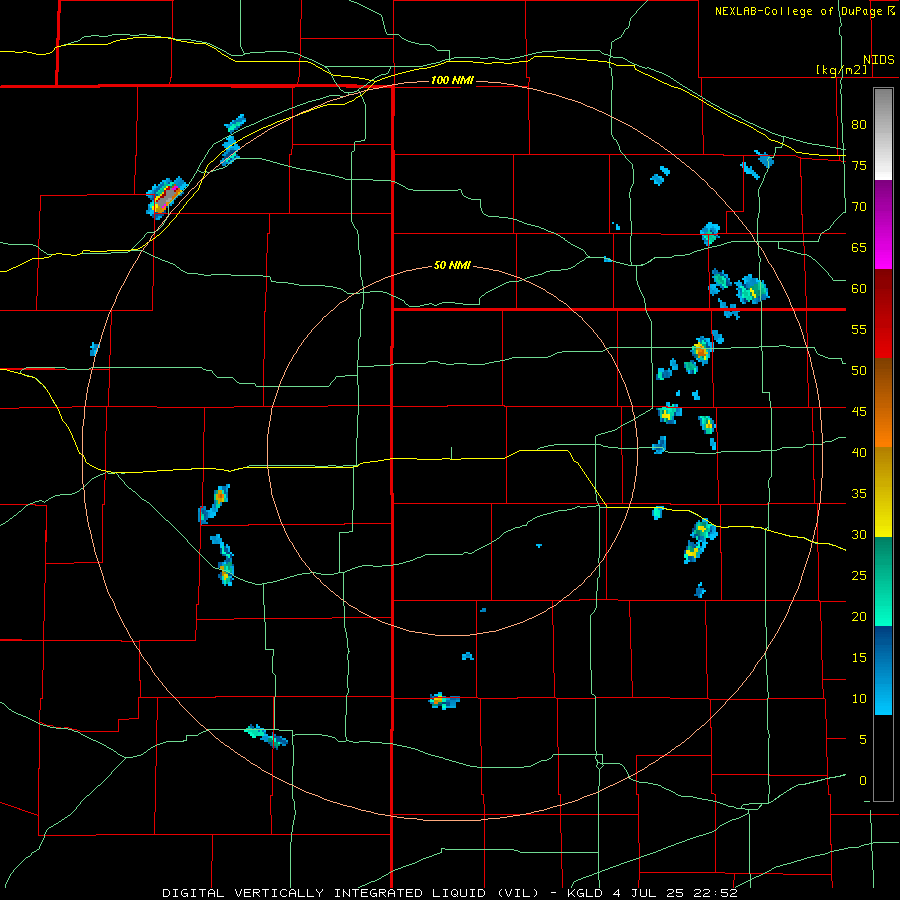Click the 55 value on the color scale

pos(859,329)
